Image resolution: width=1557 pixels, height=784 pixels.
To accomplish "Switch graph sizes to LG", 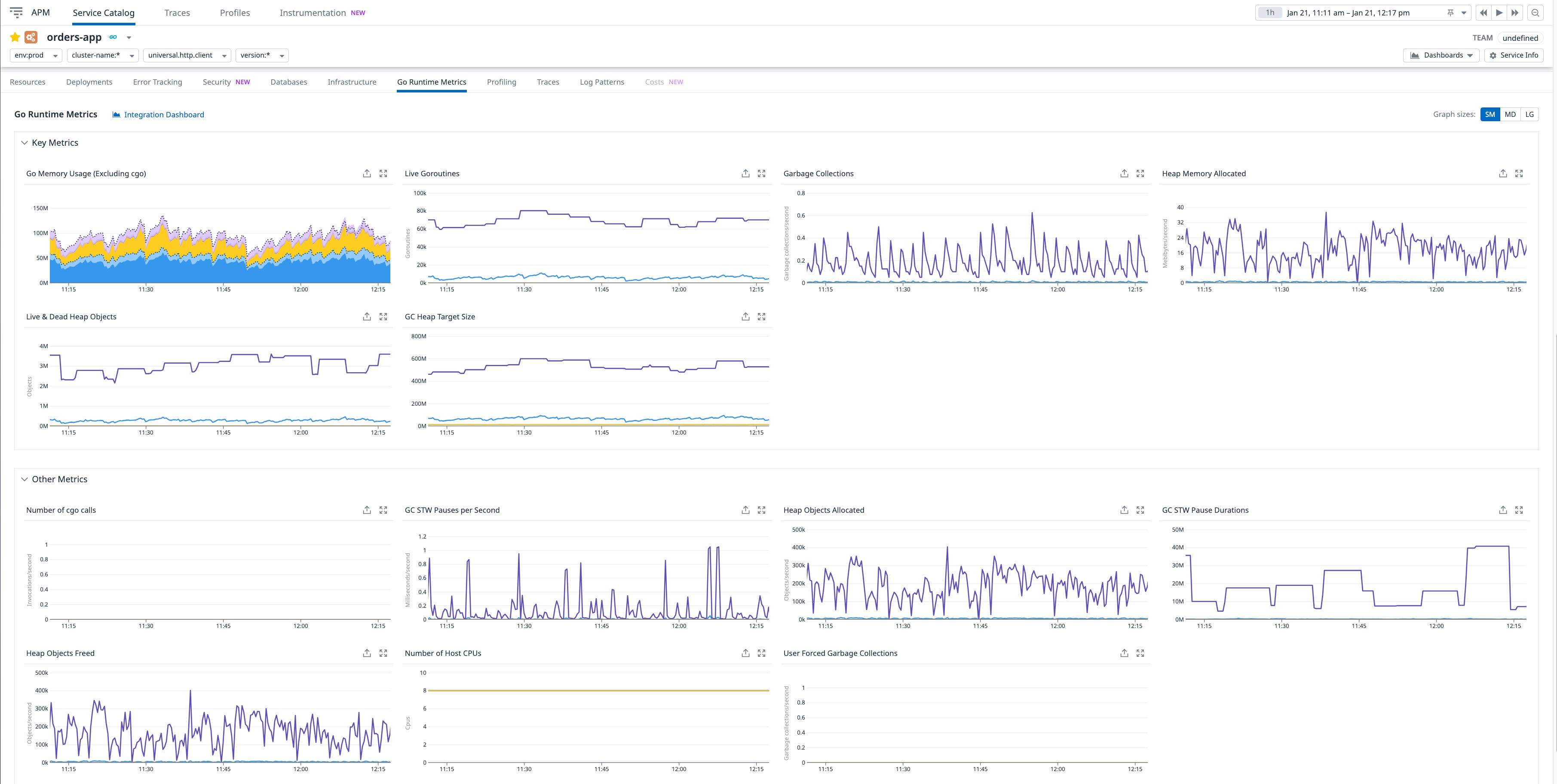I will click(1529, 114).
